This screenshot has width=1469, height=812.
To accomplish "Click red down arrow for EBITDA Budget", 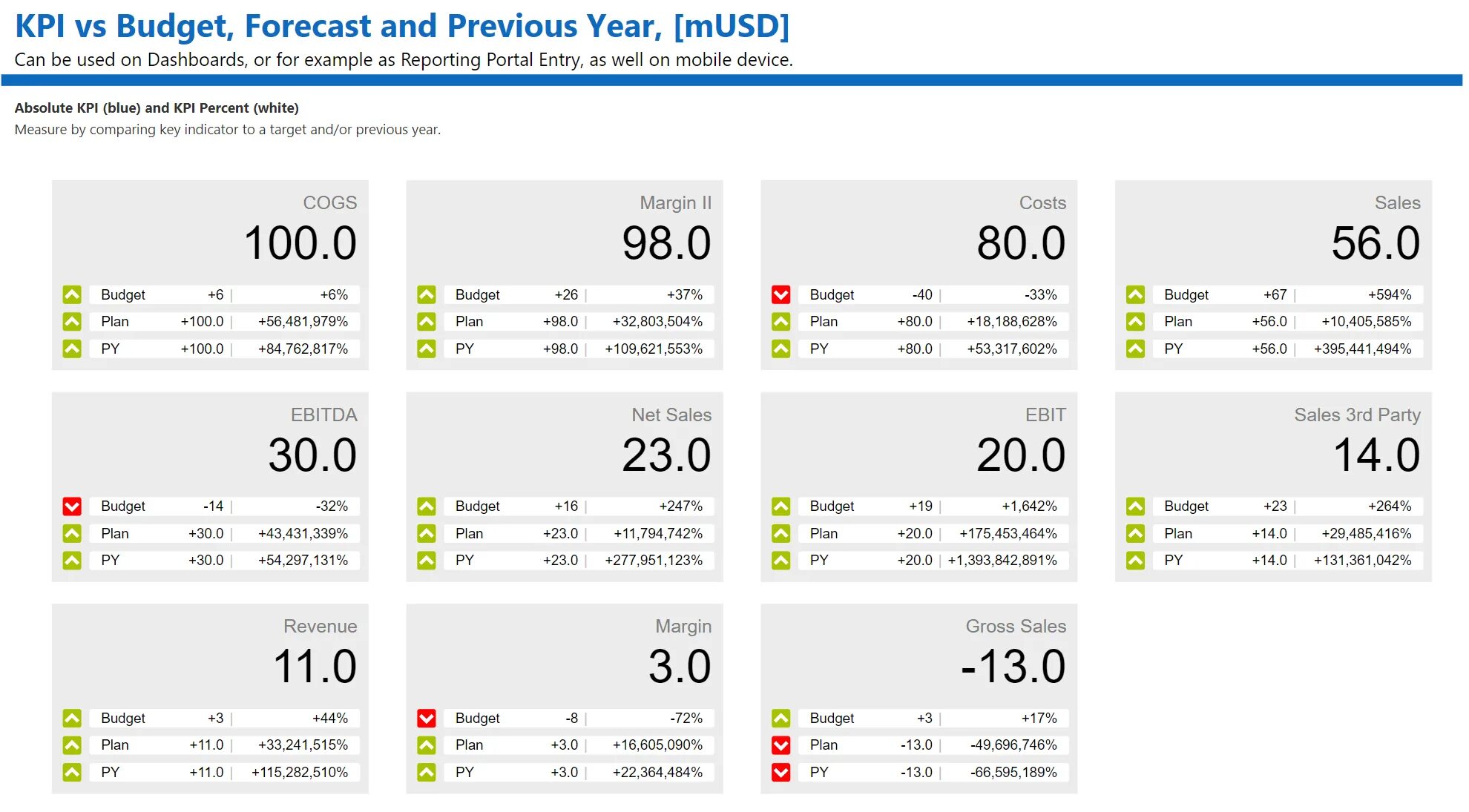I will click(x=72, y=506).
